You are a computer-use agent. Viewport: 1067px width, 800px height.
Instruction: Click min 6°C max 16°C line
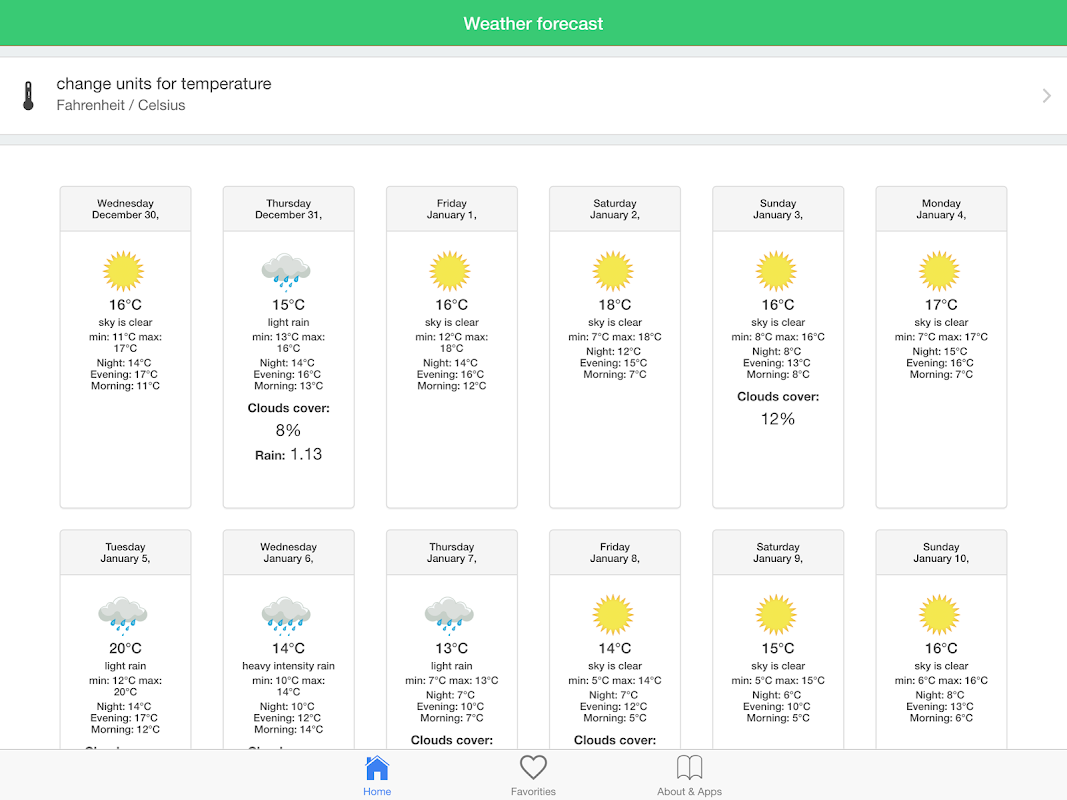pos(941,680)
